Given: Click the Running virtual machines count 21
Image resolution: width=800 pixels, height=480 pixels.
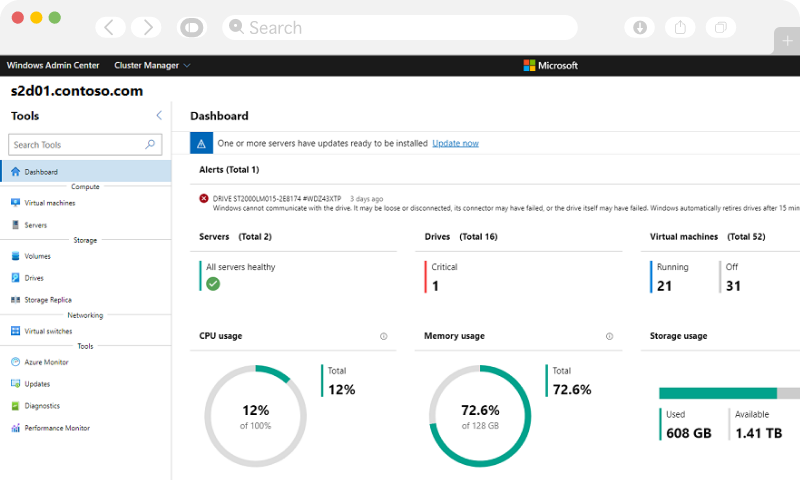Looking at the screenshot, I should tap(664, 286).
